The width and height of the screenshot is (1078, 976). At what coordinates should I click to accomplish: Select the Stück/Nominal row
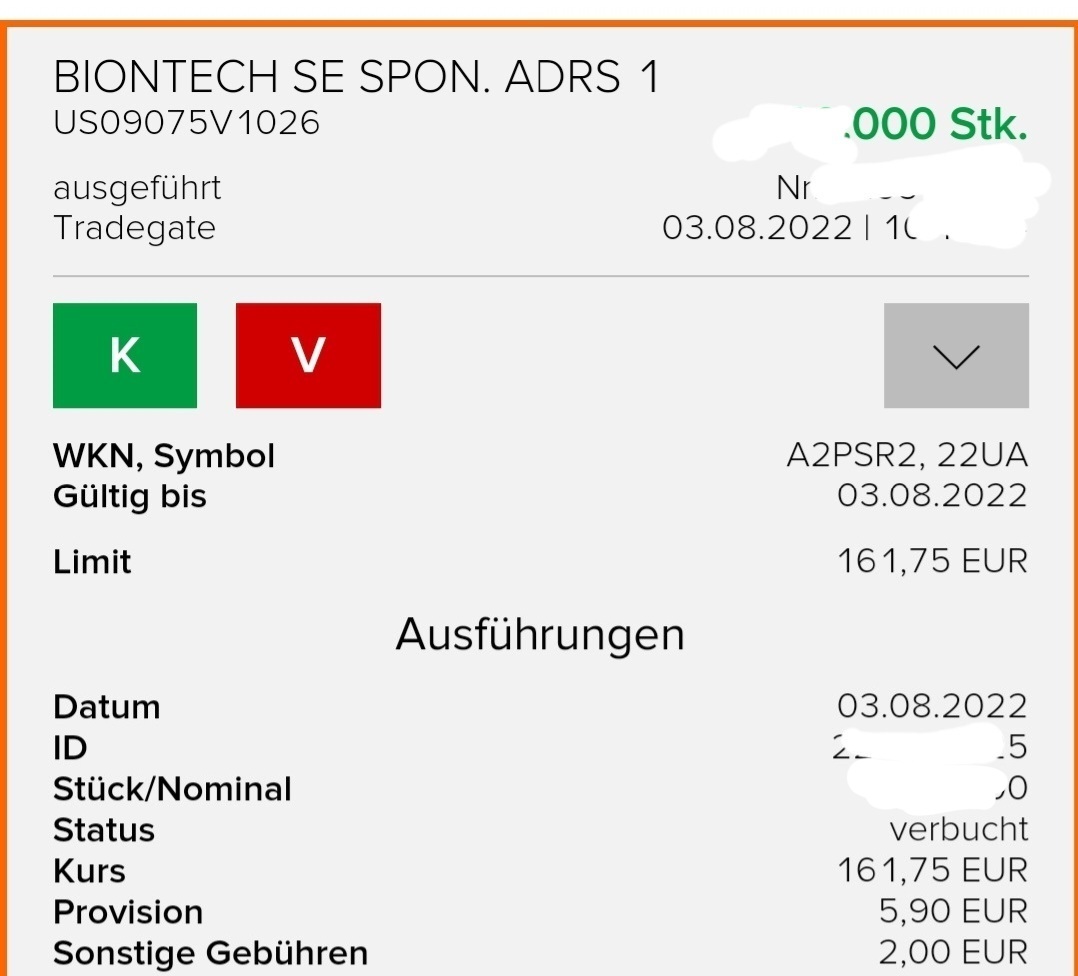[x=171, y=789]
